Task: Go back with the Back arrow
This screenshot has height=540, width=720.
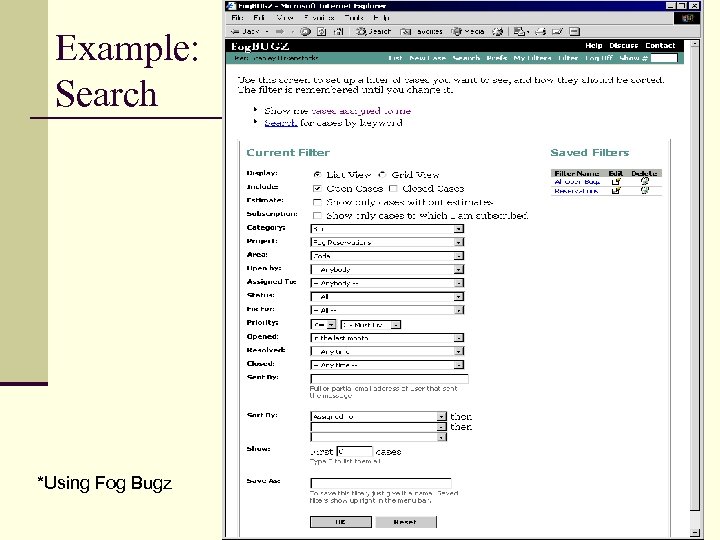Action: tap(246, 31)
